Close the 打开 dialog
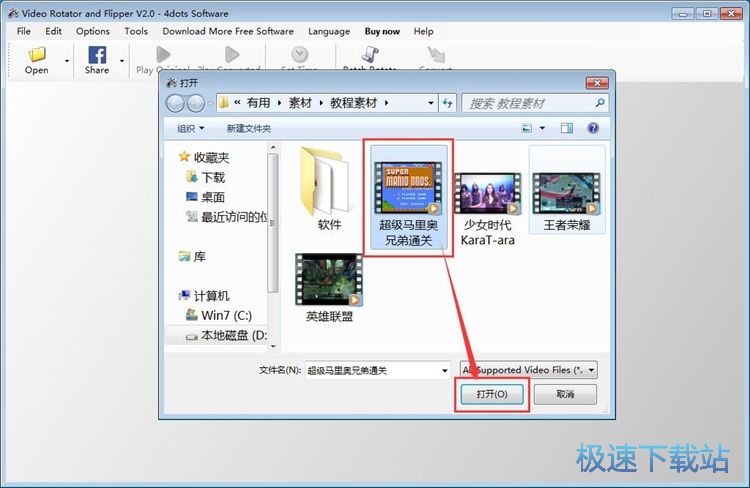 pyautogui.click(x=597, y=83)
